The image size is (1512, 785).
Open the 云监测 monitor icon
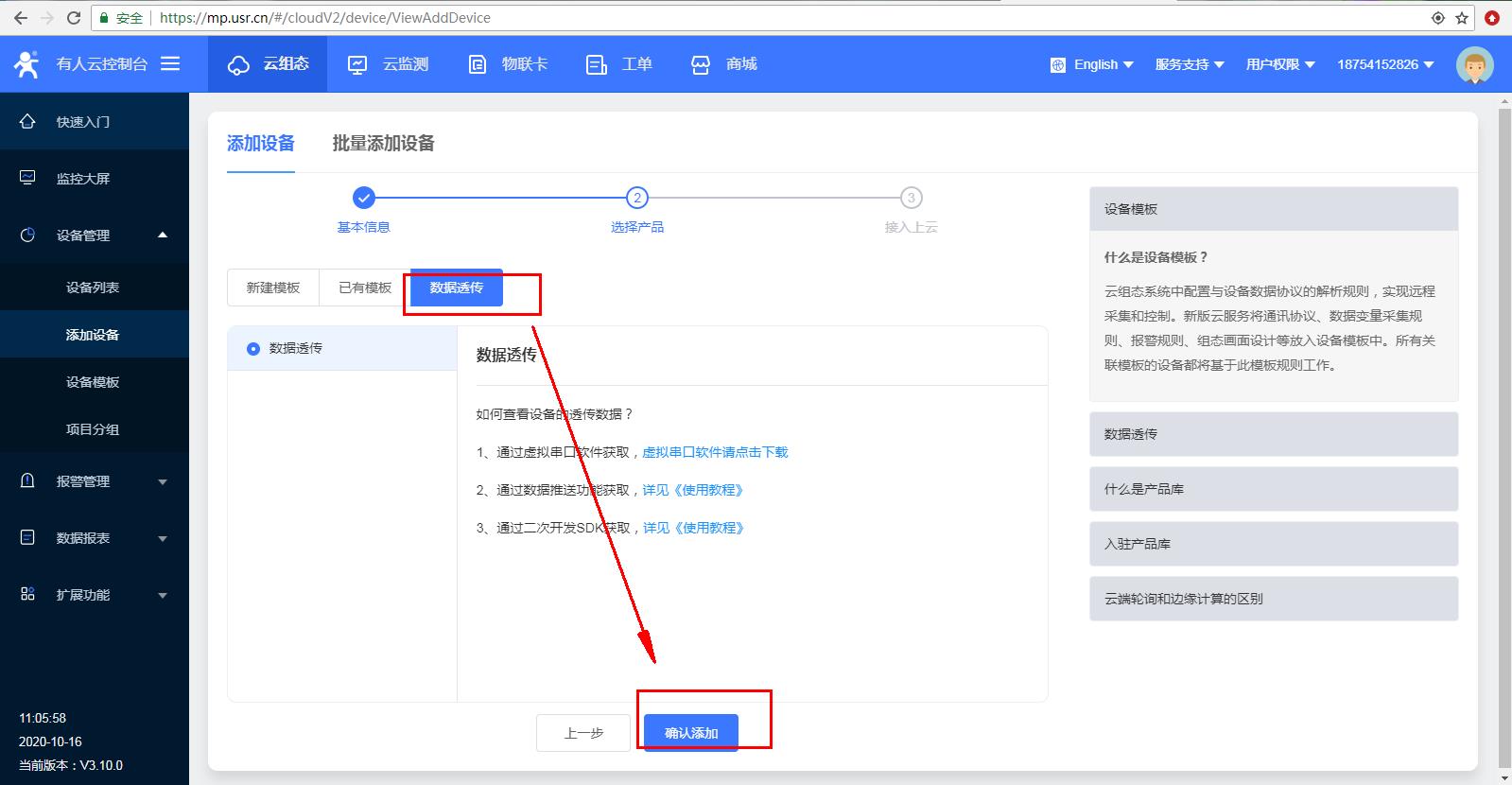click(357, 64)
